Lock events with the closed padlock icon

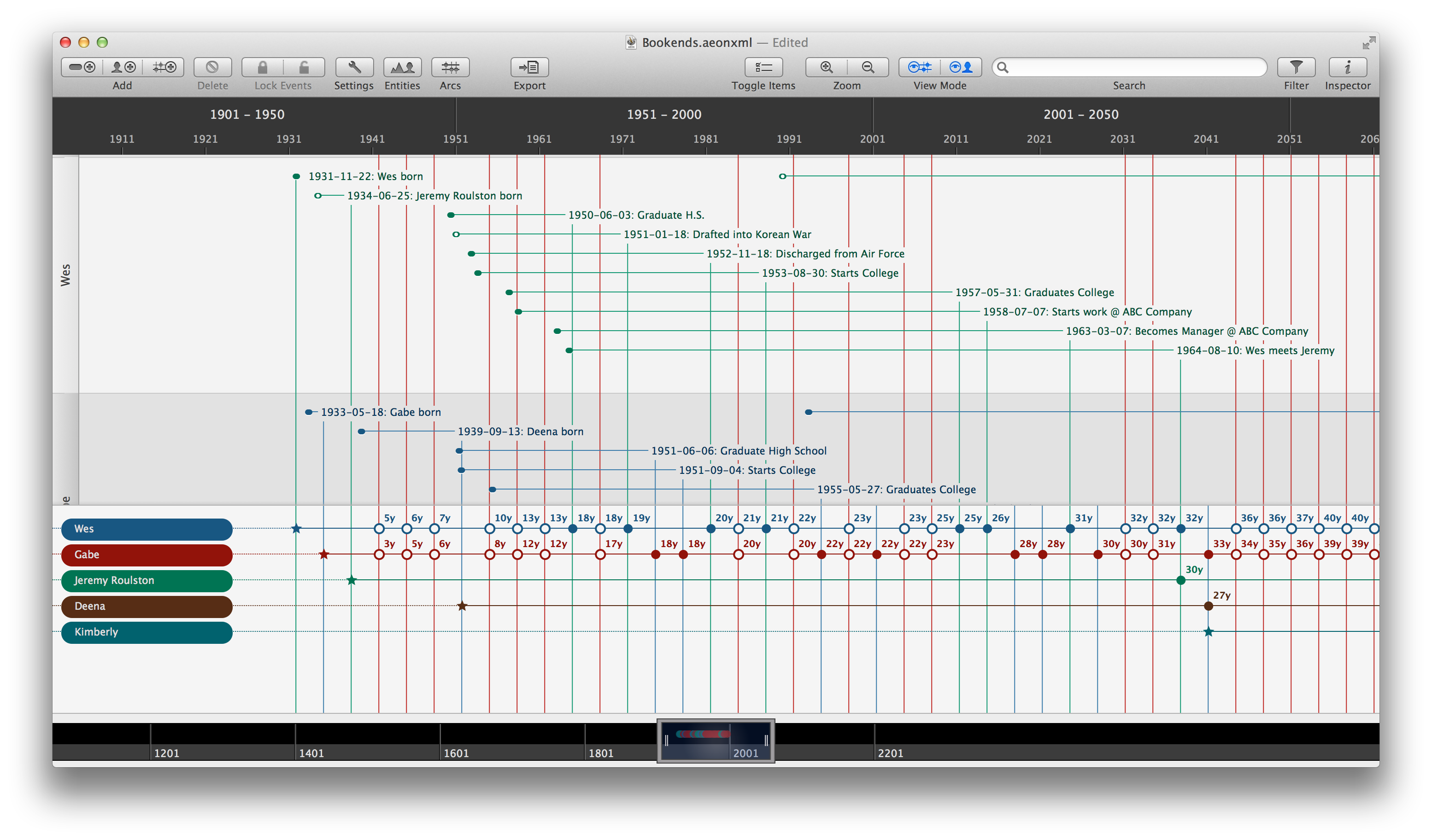(x=263, y=67)
